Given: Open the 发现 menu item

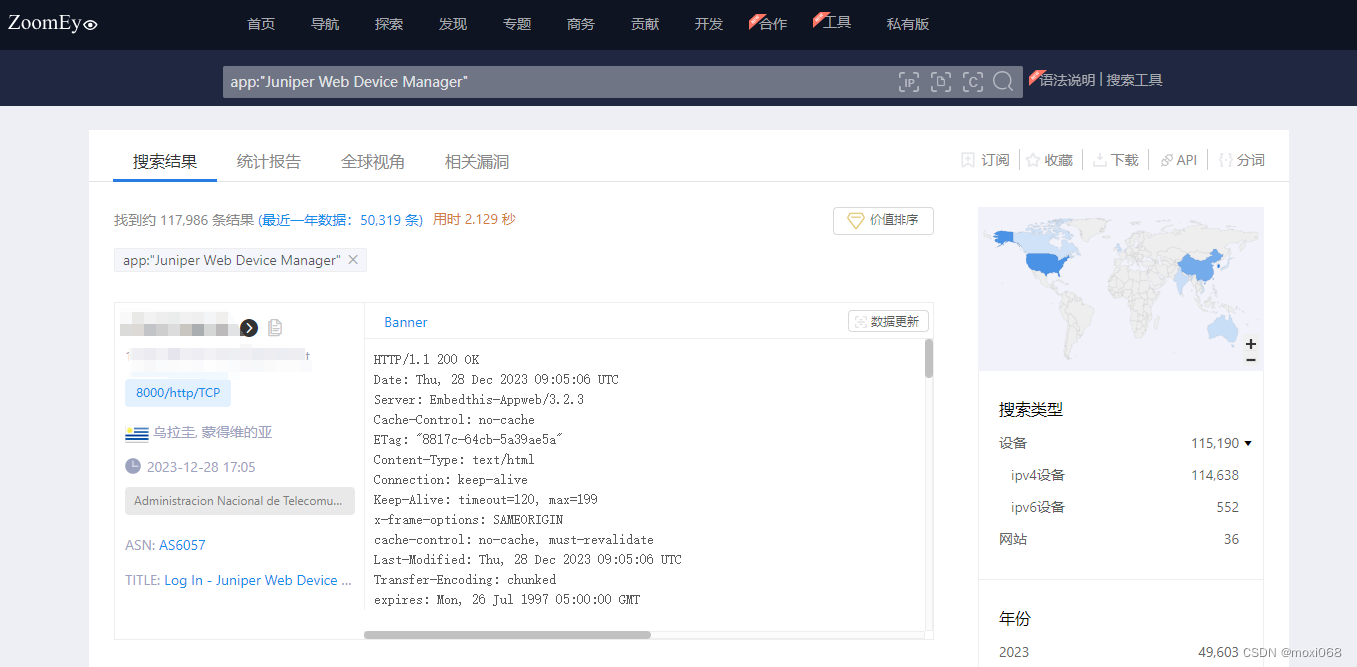Looking at the screenshot, I should point(453,24).
